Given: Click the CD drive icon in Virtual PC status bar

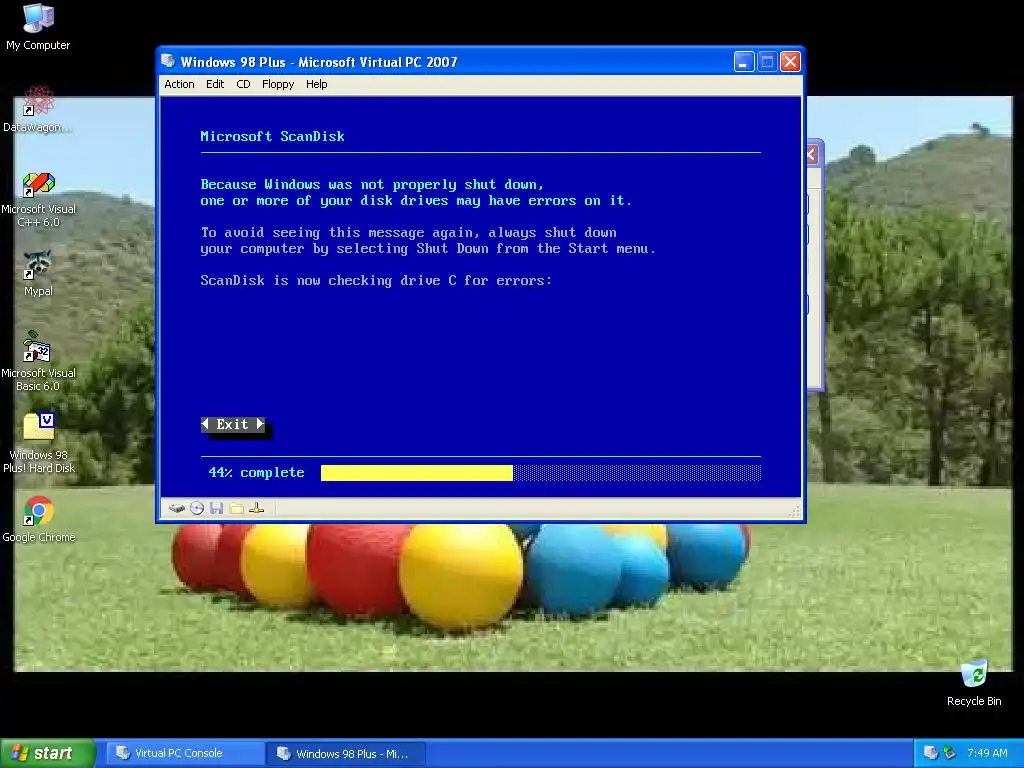Looking at the screenshot, I should [197, 508].
